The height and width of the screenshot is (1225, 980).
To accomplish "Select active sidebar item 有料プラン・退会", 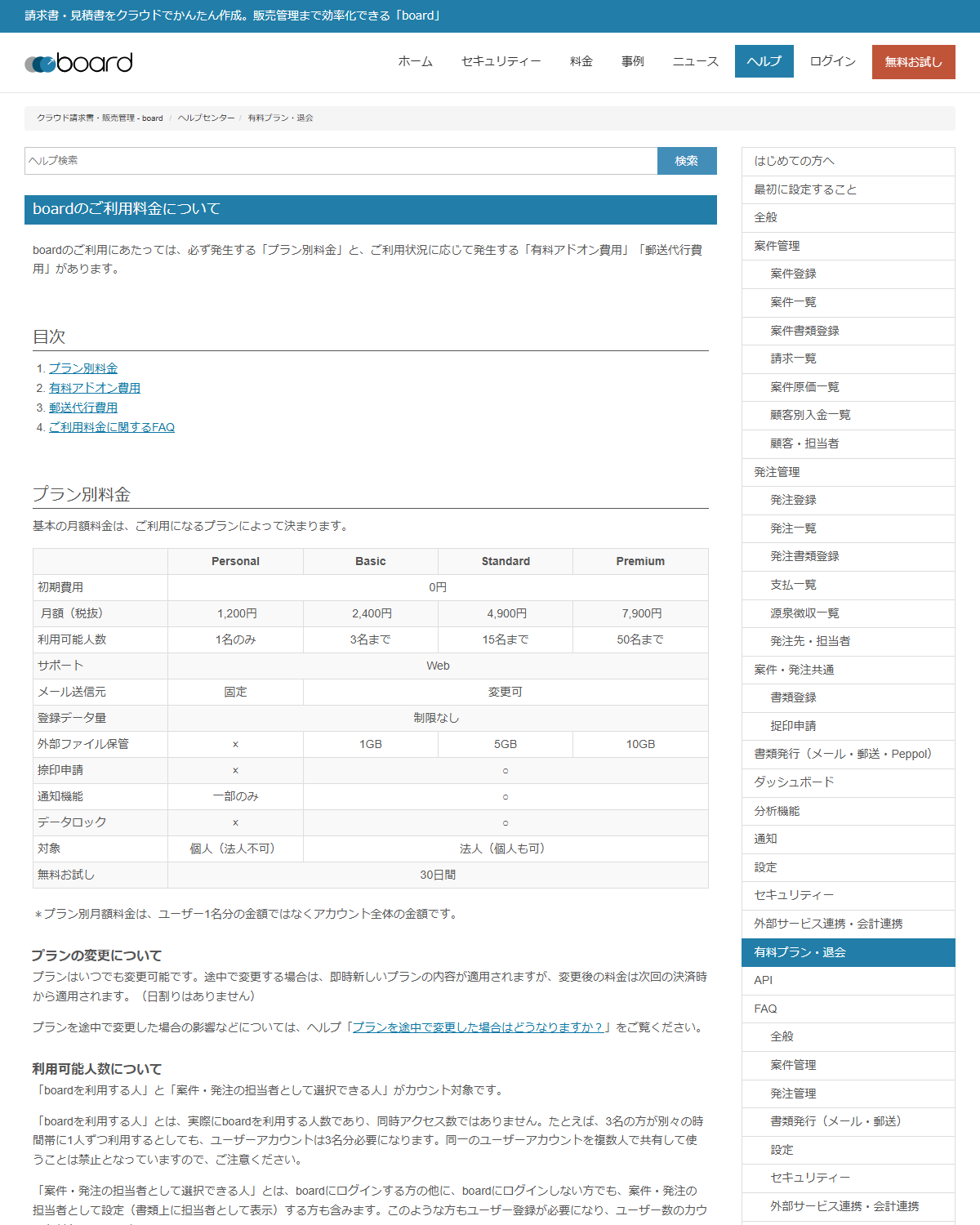I will [848, 952].
